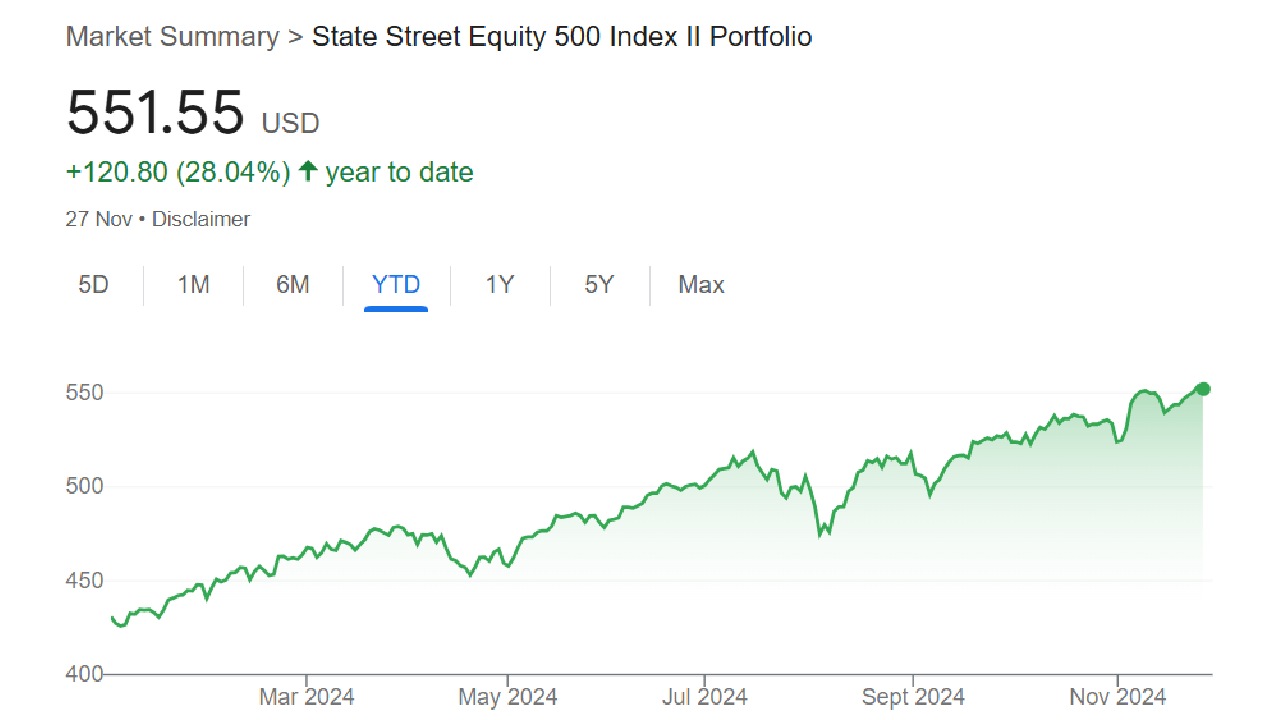Click the 551.55 price value

pyautogui.click(x=155, y=112)
